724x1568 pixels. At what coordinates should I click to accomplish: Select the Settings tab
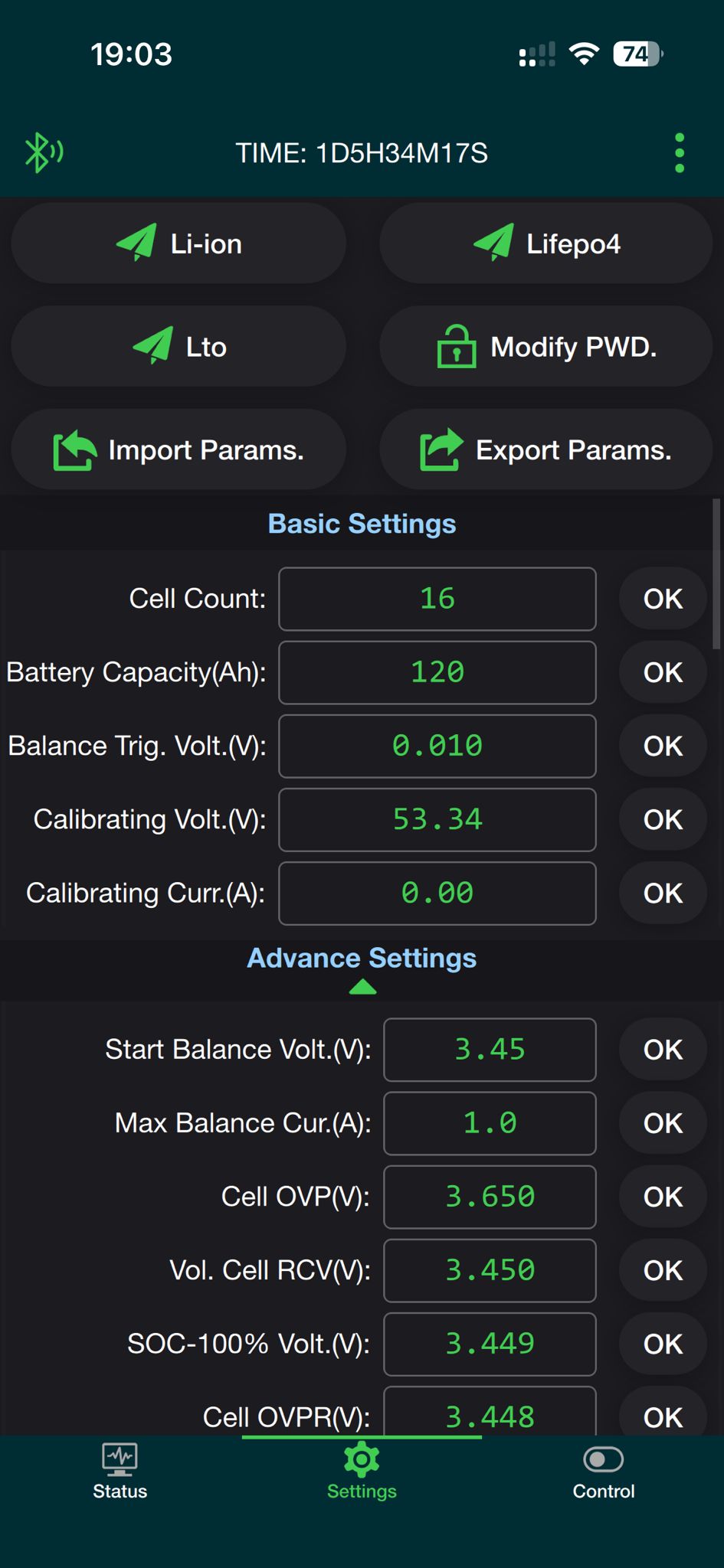coord(362,1472)
